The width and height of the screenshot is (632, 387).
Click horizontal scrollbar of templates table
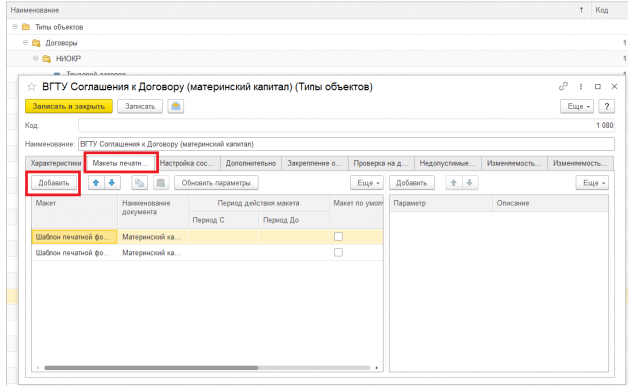tap(151, 368)
